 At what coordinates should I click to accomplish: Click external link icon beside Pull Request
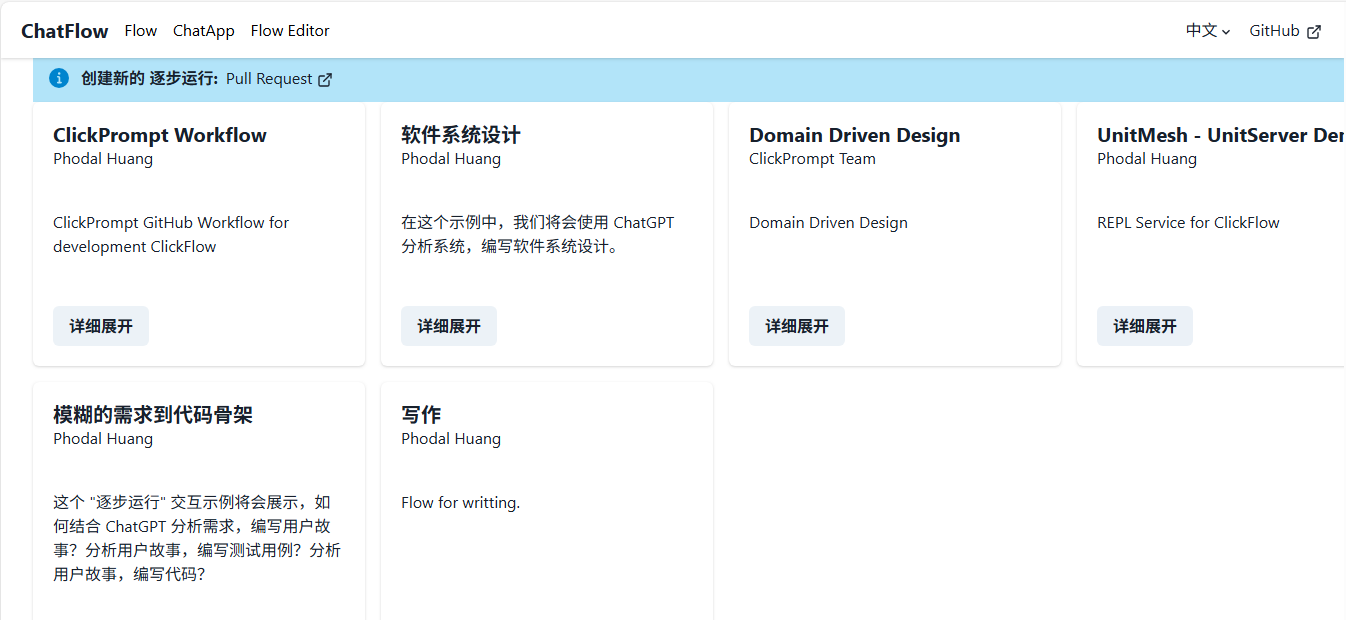click(325, 80)
